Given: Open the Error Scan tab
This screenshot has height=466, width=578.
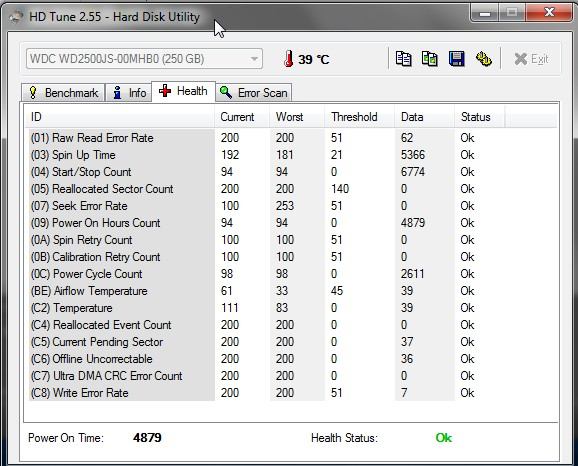Looking at the screenshot, I should tap(254, 93).
